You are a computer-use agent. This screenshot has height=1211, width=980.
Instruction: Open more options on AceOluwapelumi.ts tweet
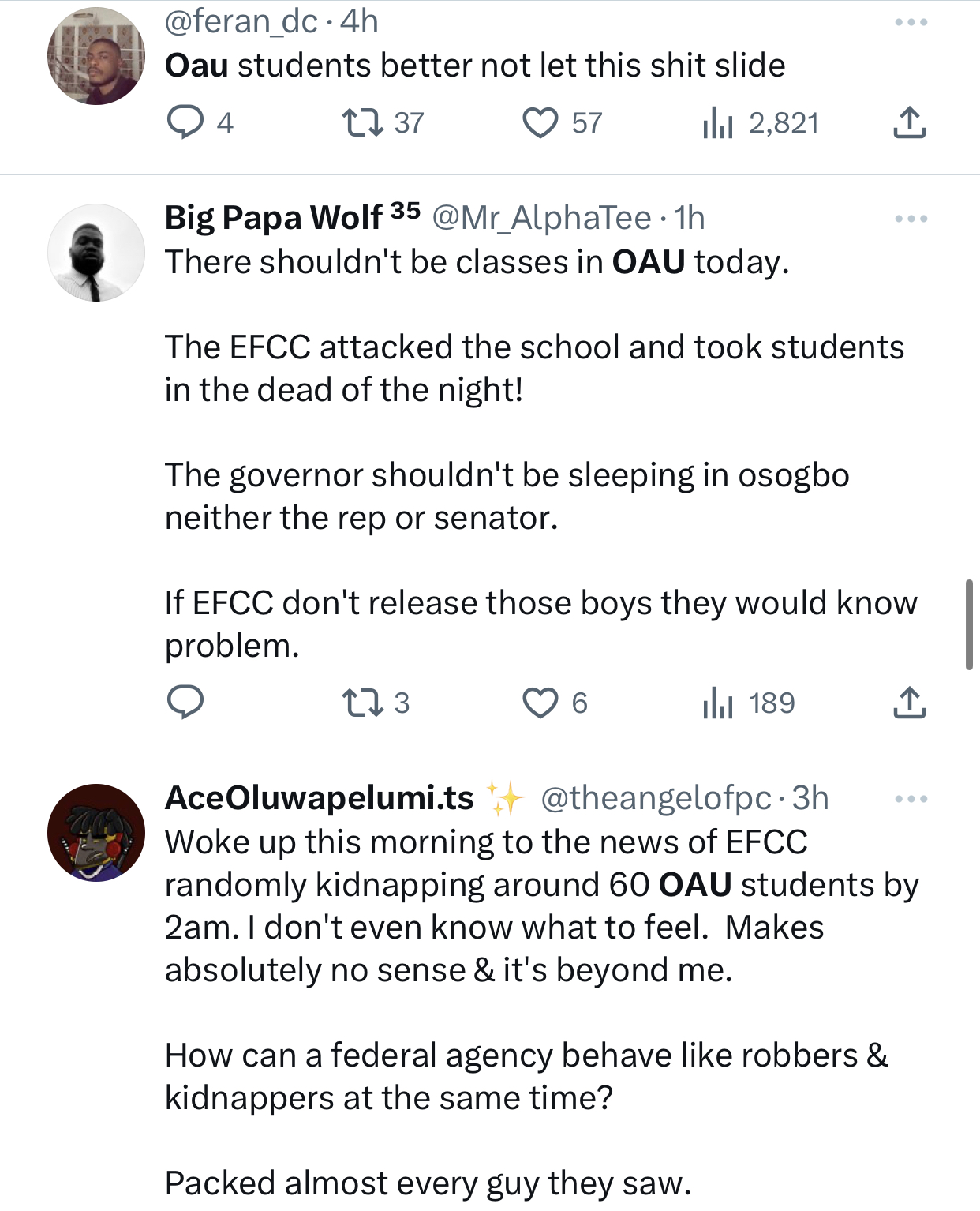pyautogui.click(x=911, y=799)
